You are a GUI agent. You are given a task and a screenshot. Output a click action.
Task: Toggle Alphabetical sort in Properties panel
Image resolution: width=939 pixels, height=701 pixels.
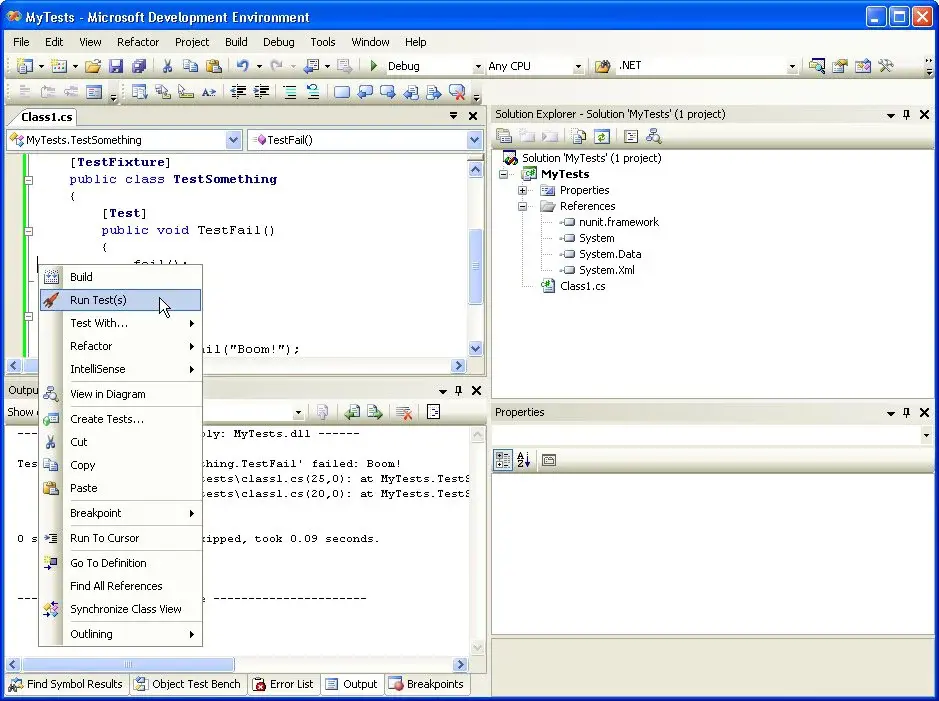tap(524, 460)
